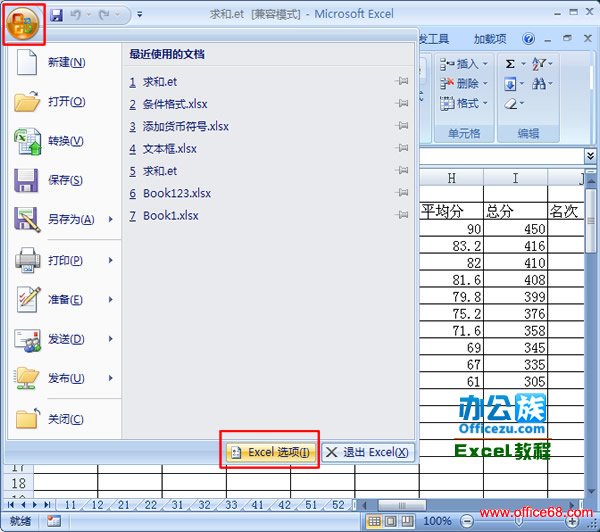The image size is (600, 532).
Task: Open Customize Quick Access Toolbar arrow
Action: pyautogui.click(x=140, y=15)
